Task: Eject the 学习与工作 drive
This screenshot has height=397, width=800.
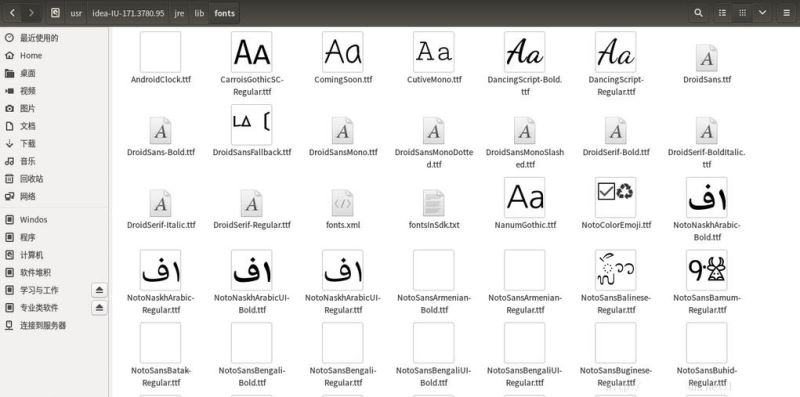Action: 99,290
